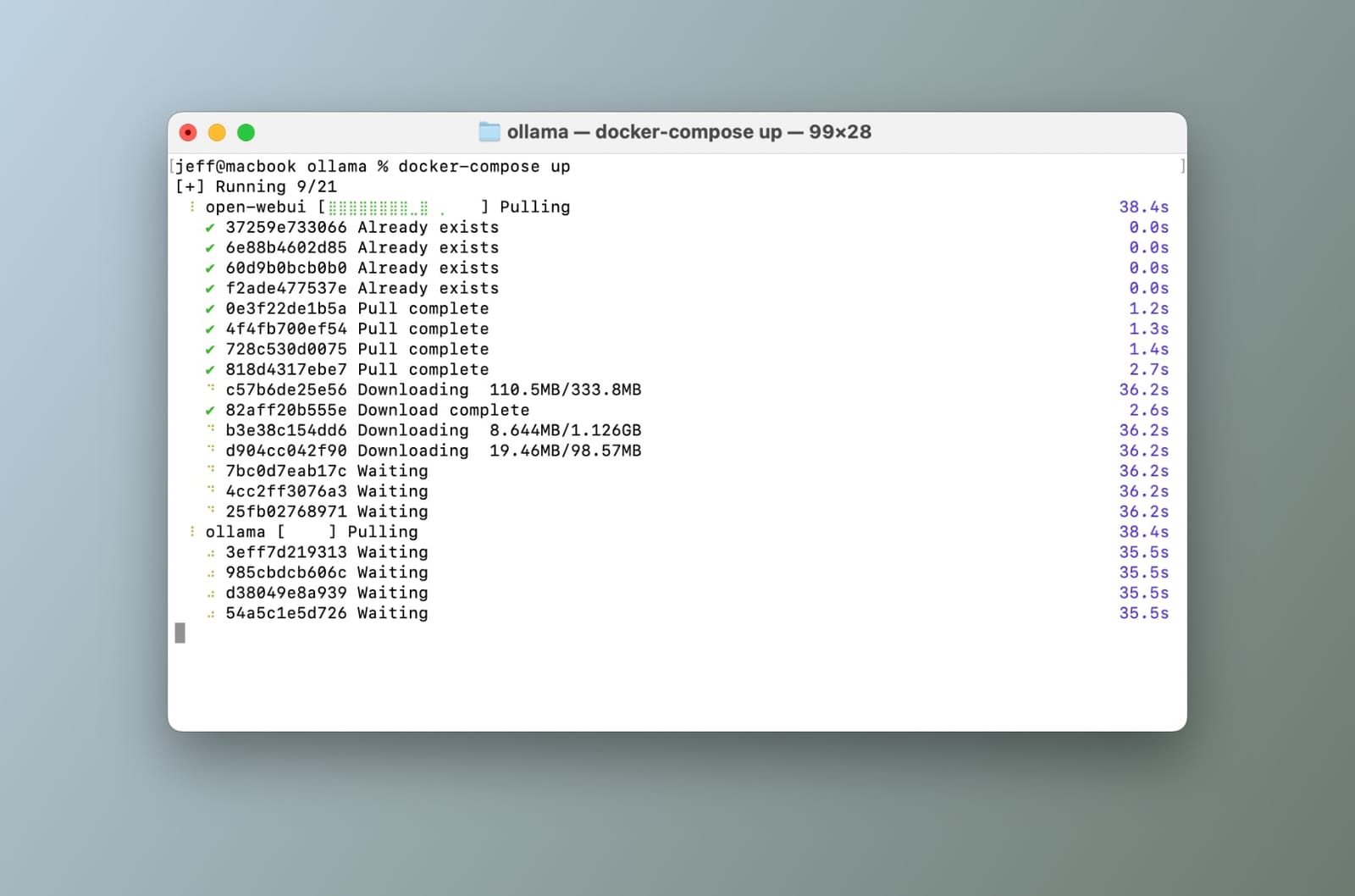The height and width of the screenshot is (896, 1355).
Task: Click the spinner icon before open-webui
Action: click(x=192, y=207)
